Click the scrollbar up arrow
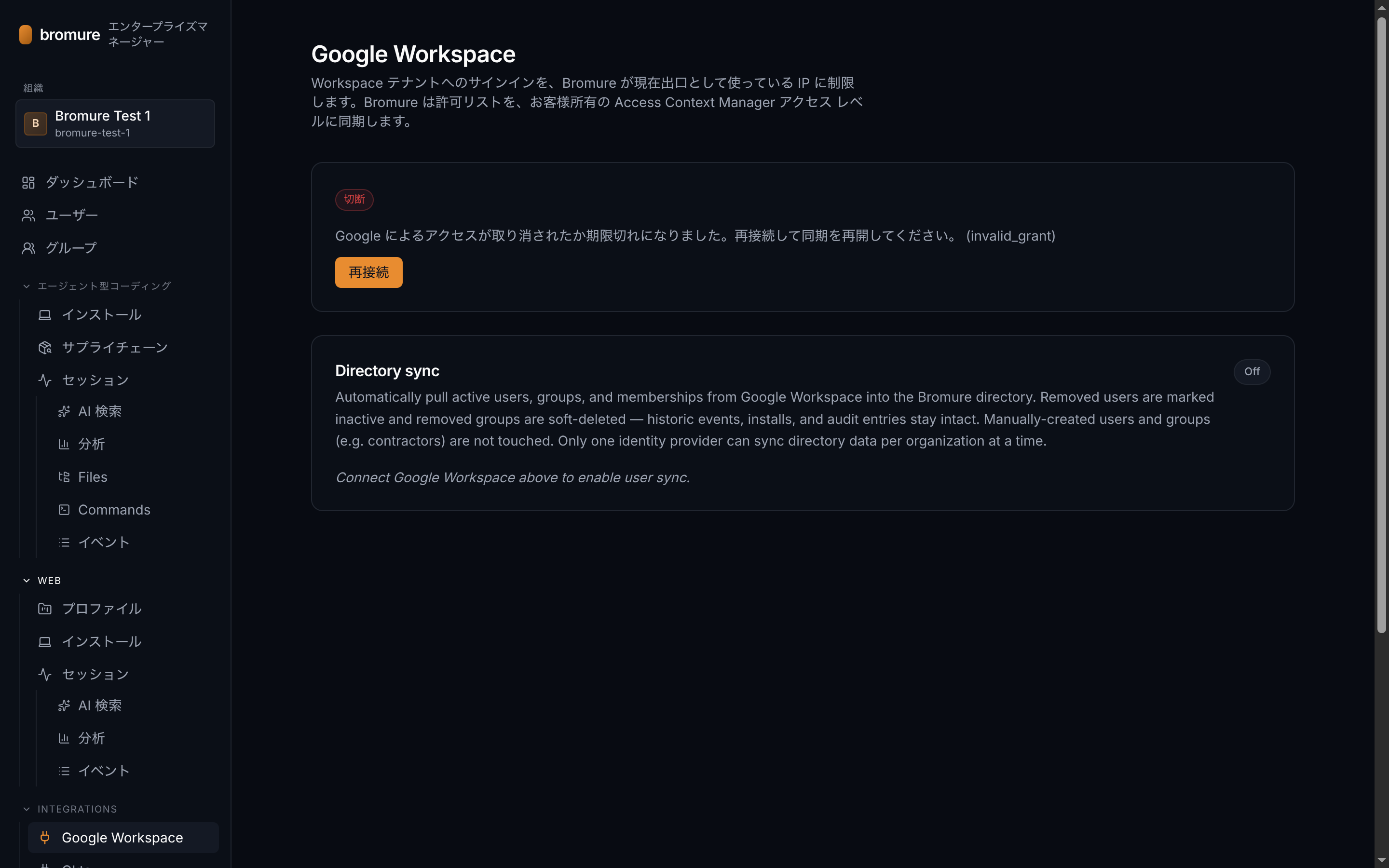This screenshot has width=1389, height=868. click(1382, 7)
